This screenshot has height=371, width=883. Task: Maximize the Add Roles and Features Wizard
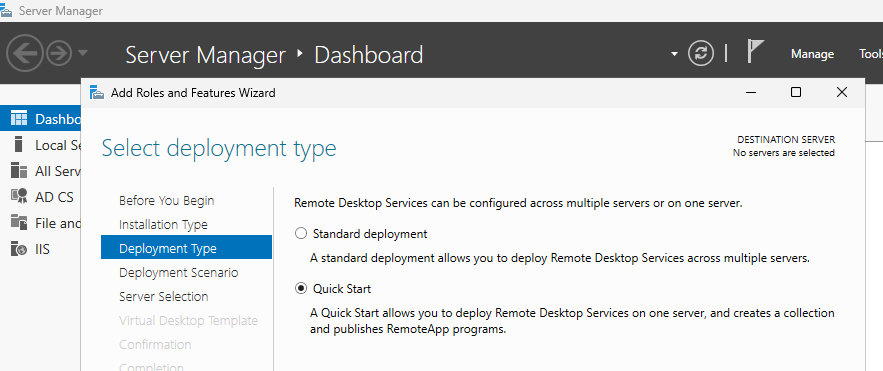[796, 92]
